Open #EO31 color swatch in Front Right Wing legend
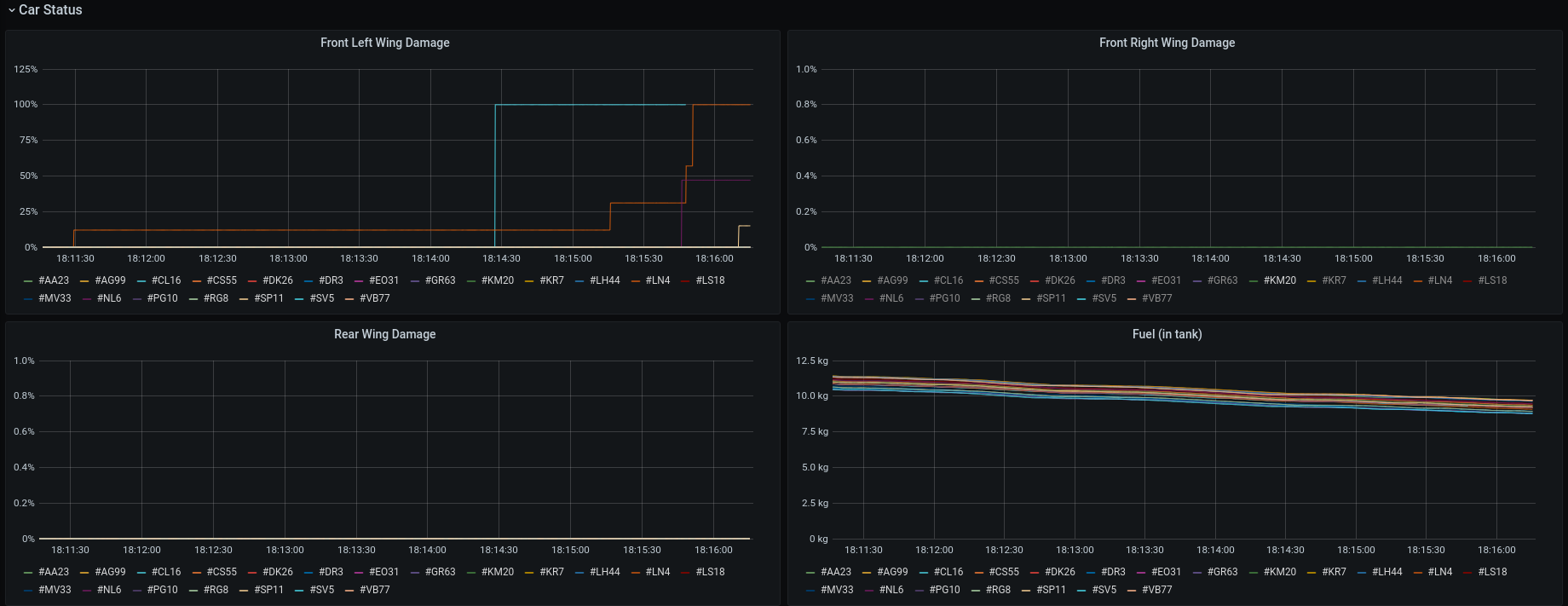Screen dimensions: 1568x606 (1141, 281)
